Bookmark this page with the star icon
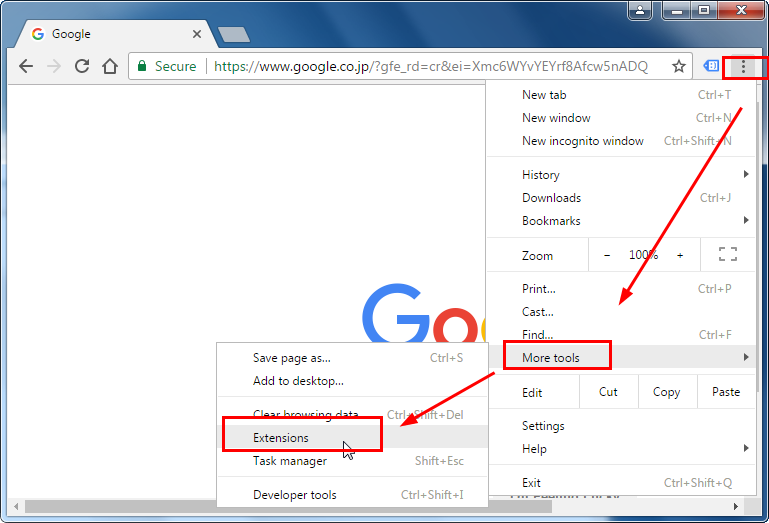 [x=678, y=66]
